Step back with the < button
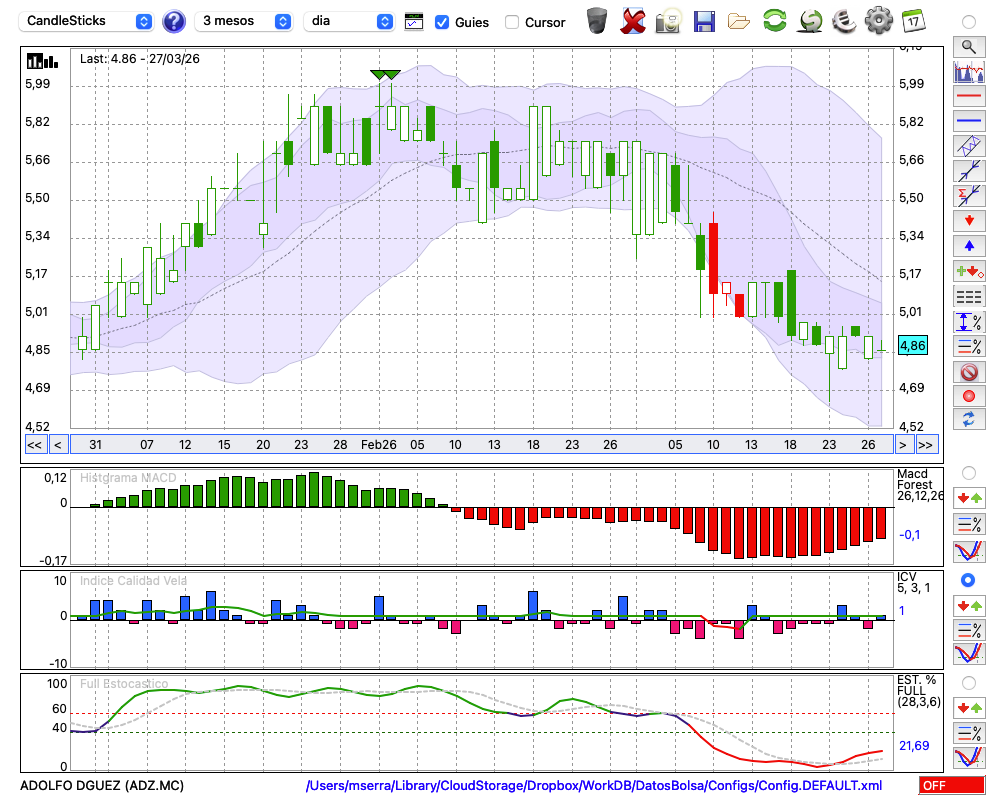Image resolution: width=1000 pixels, height=800 pixels. click(x=57, y=445)
